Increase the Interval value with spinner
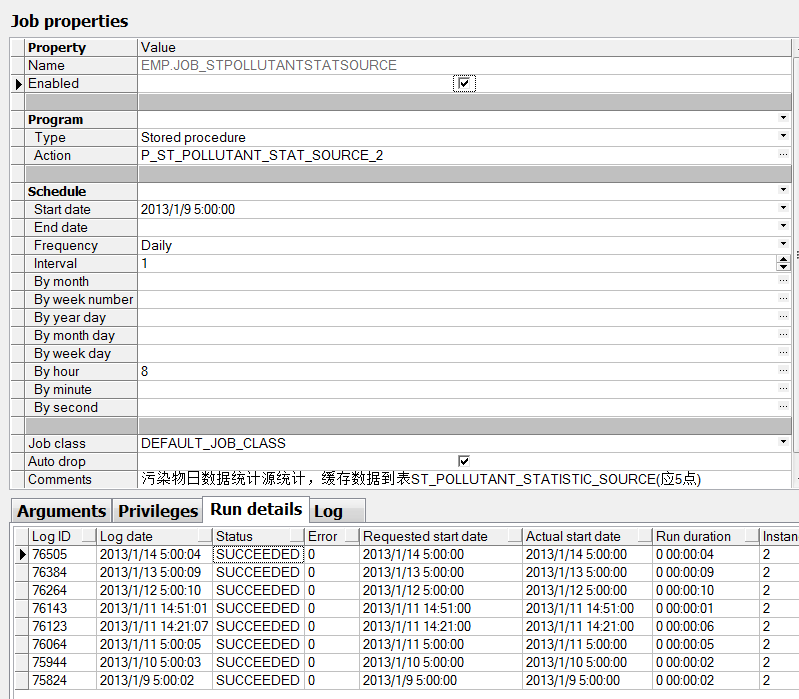Image resolution: width=799 pixels, height=699 pixels. [x=783, y=260]
